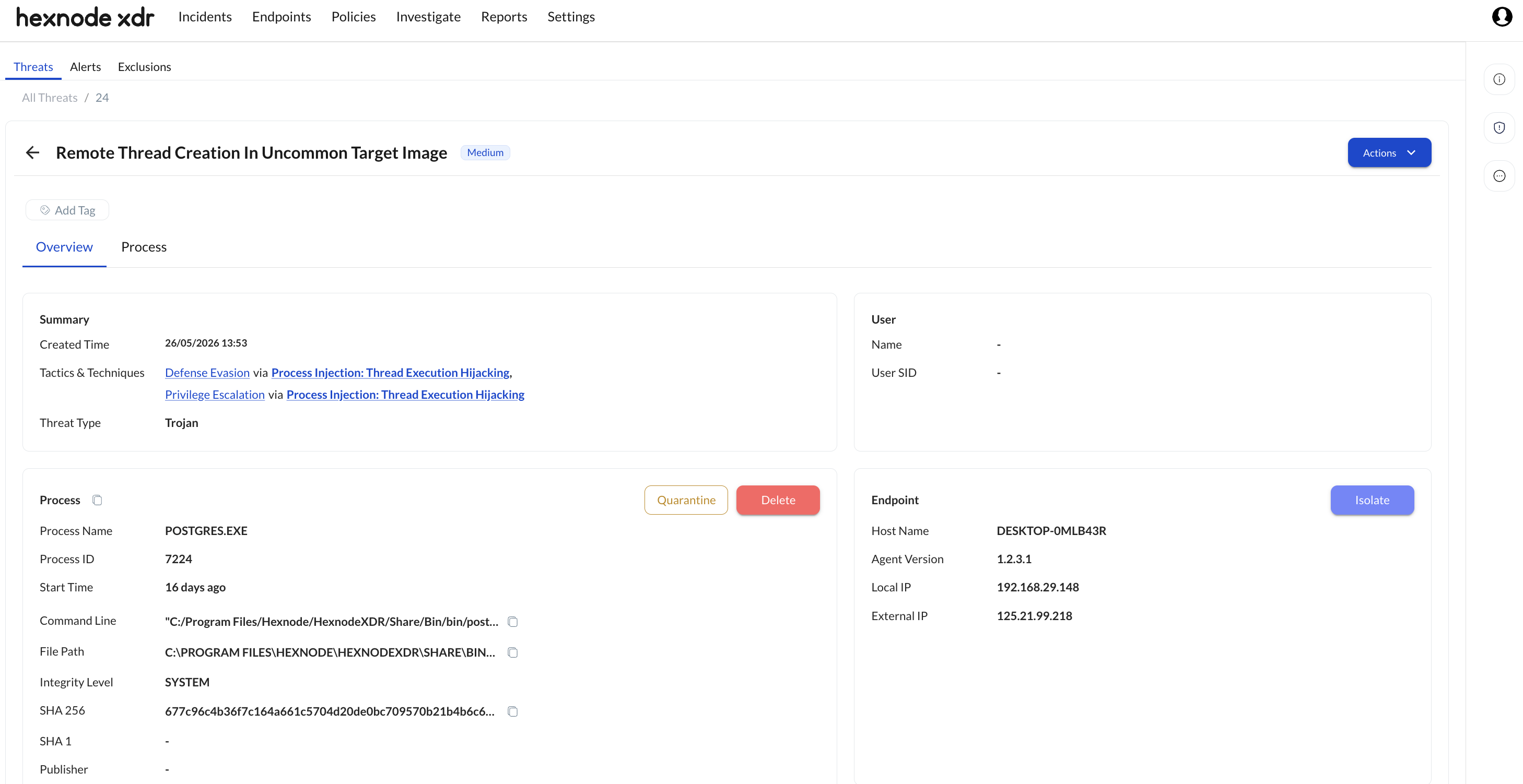
Task: Select the created time 26/05/2026 13:53
Action: 206,343
